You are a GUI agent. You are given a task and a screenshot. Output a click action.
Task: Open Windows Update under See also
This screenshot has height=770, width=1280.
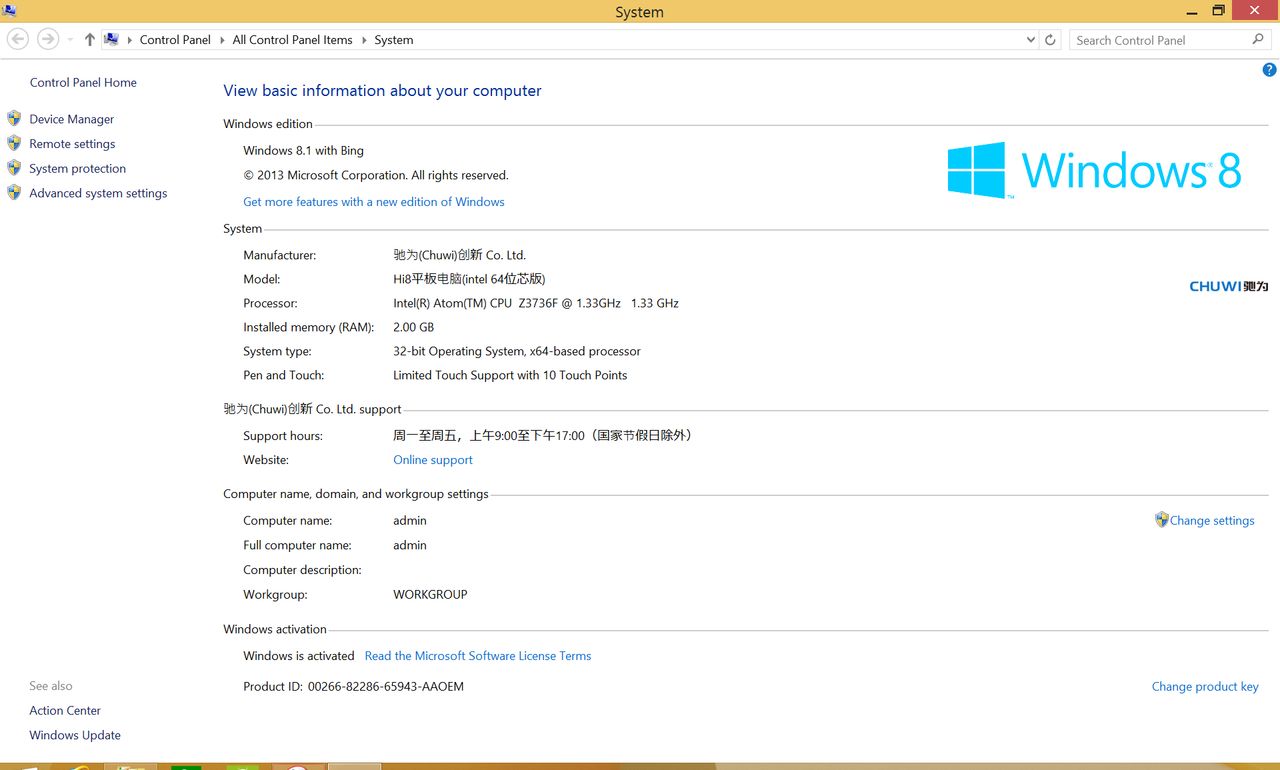click(75, 735)
